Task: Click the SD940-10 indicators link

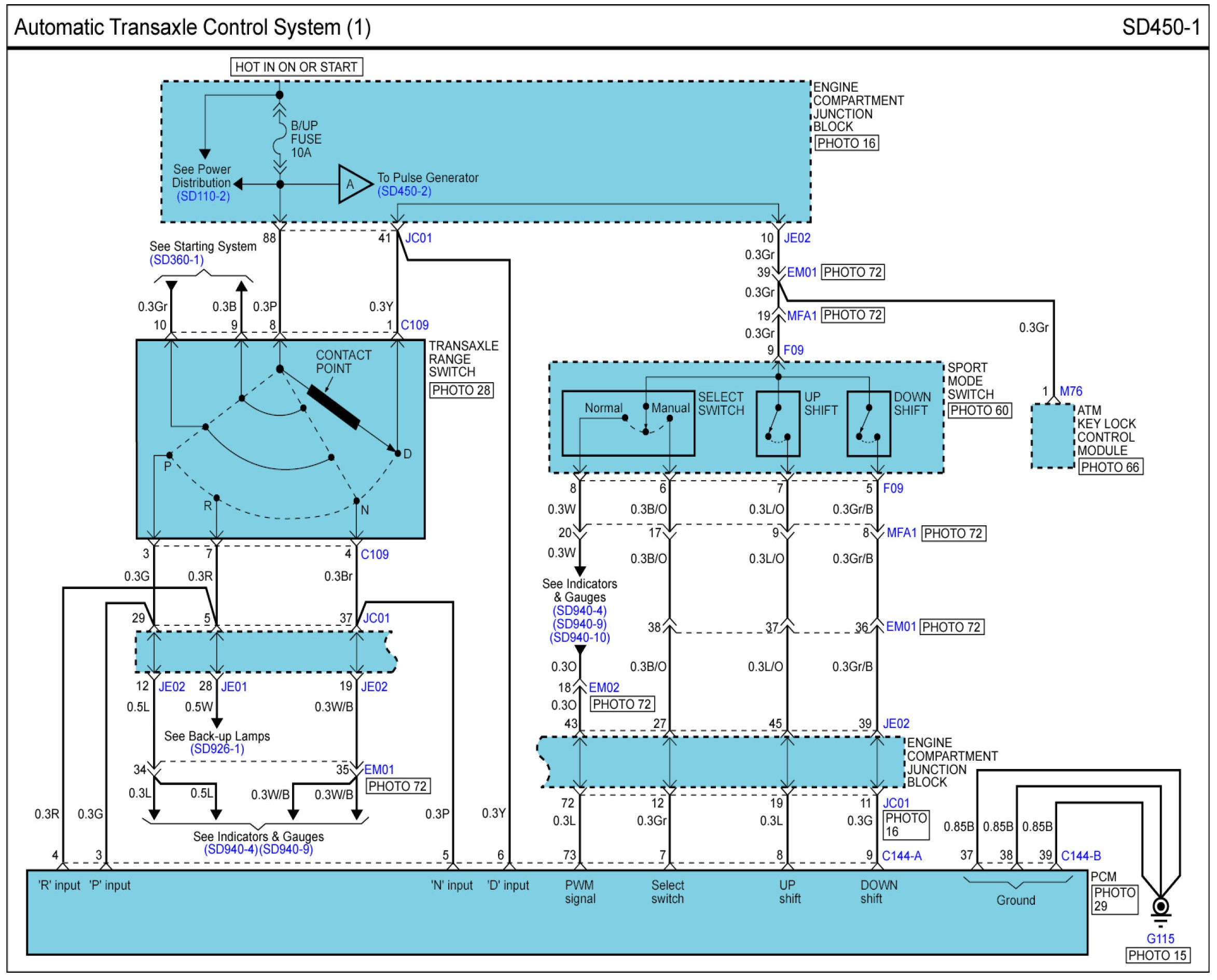Action: tap(579, 638)
